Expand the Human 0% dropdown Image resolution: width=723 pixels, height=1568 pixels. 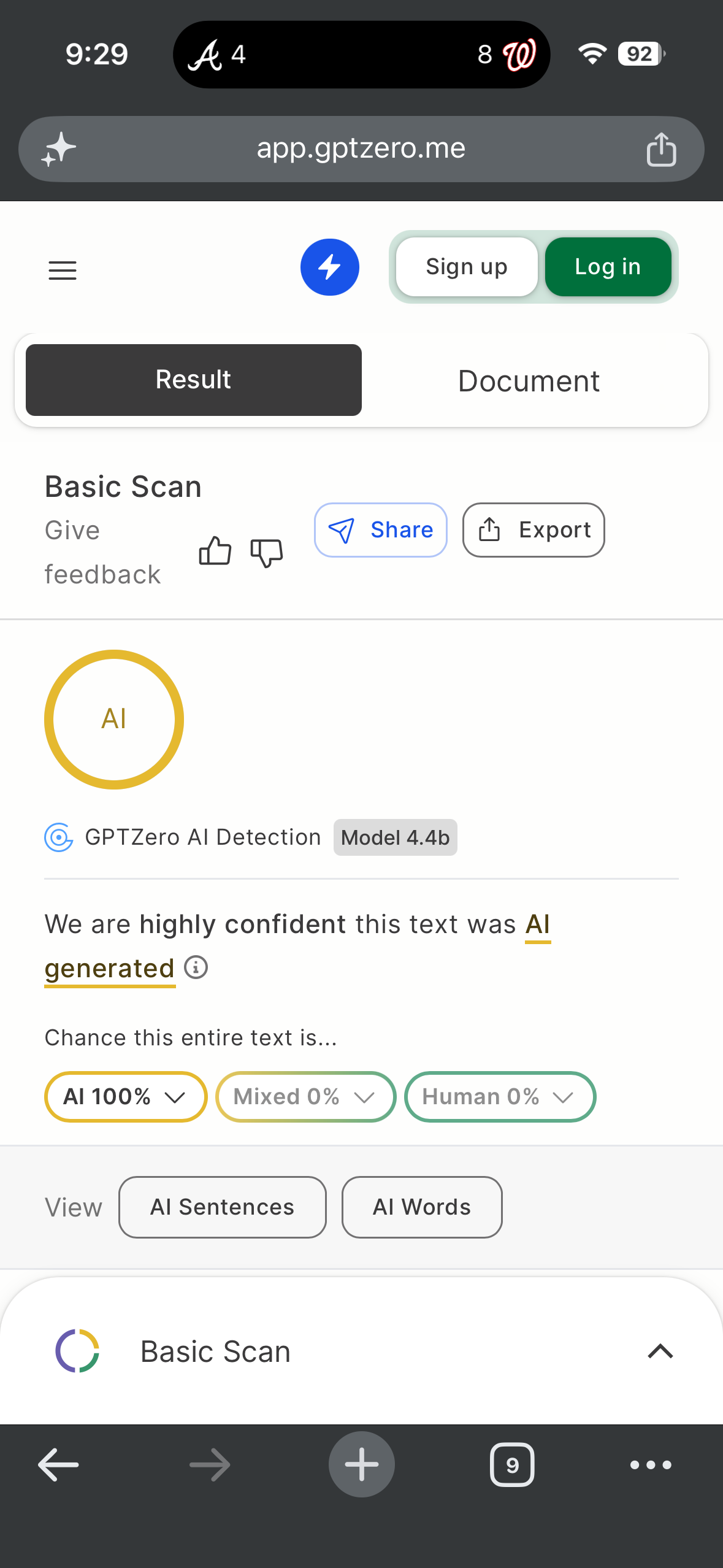(x=500, y=1096)
